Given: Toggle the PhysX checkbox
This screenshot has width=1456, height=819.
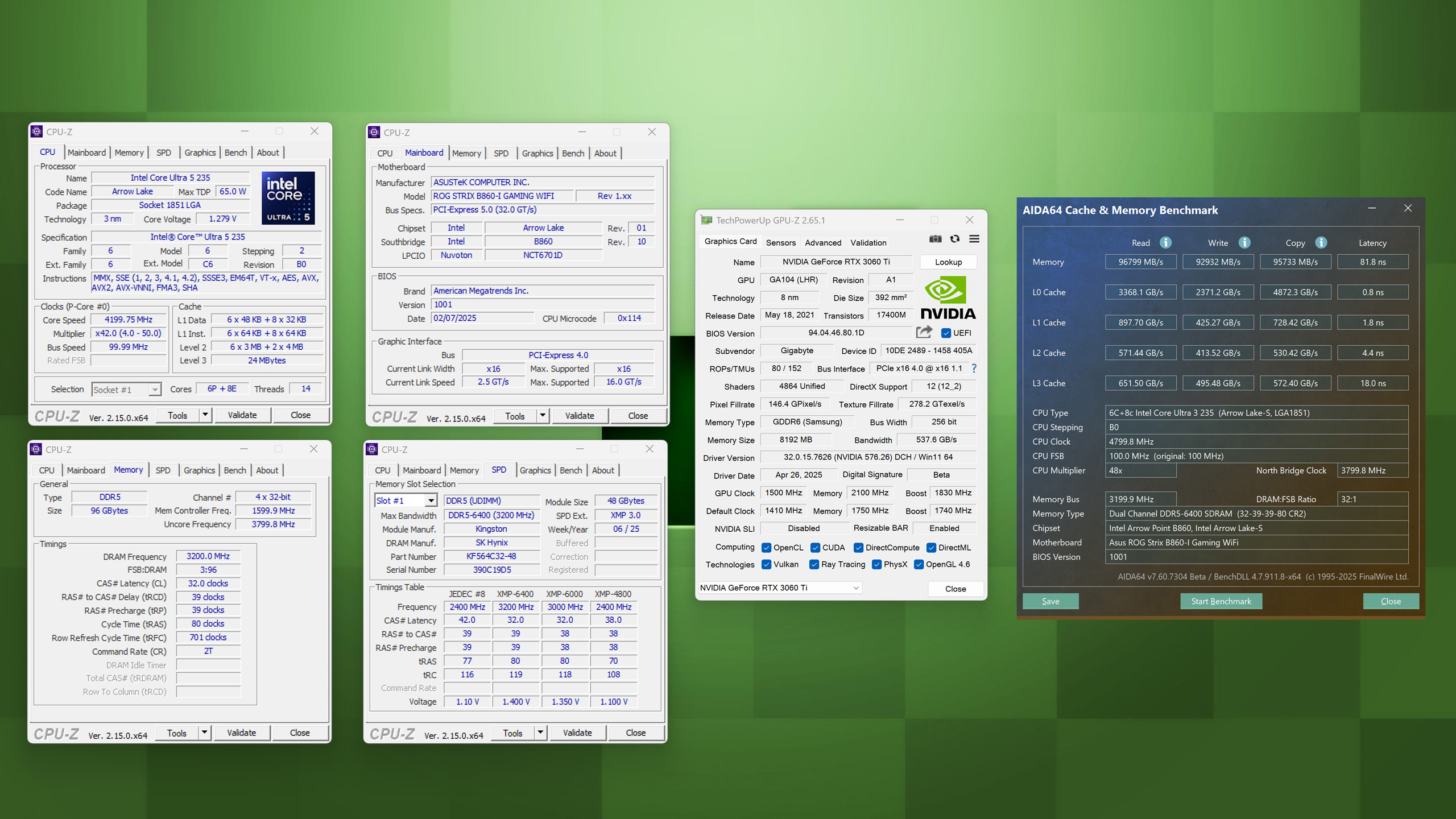Looking at the screenshot, I should (876, 565).
